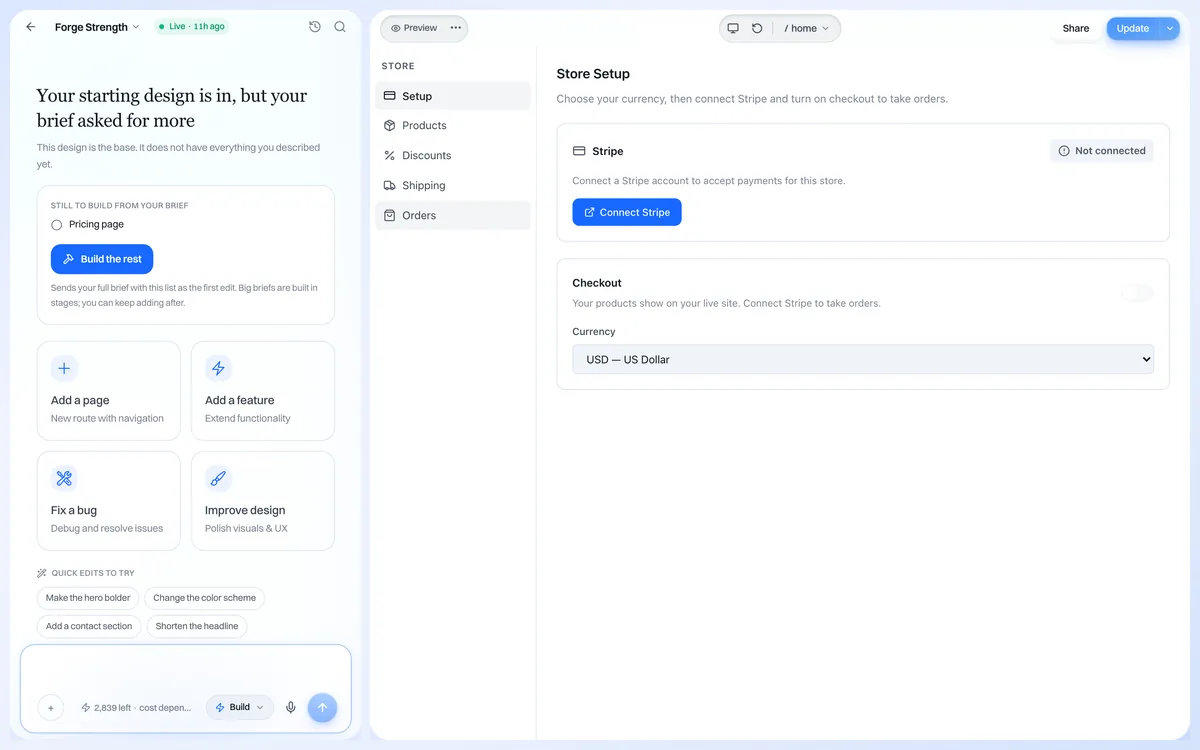Open the Orders section
Screen dimensions: 1200x750
click(x=453, y=216)
